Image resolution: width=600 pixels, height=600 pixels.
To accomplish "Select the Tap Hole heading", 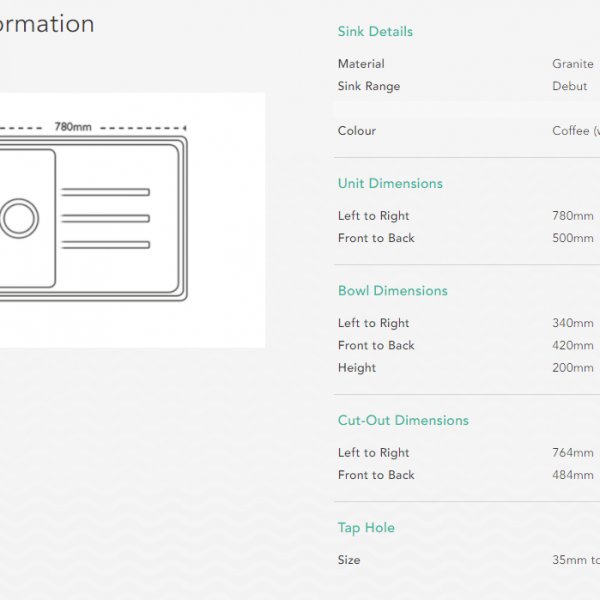I will tap(366, 528).
